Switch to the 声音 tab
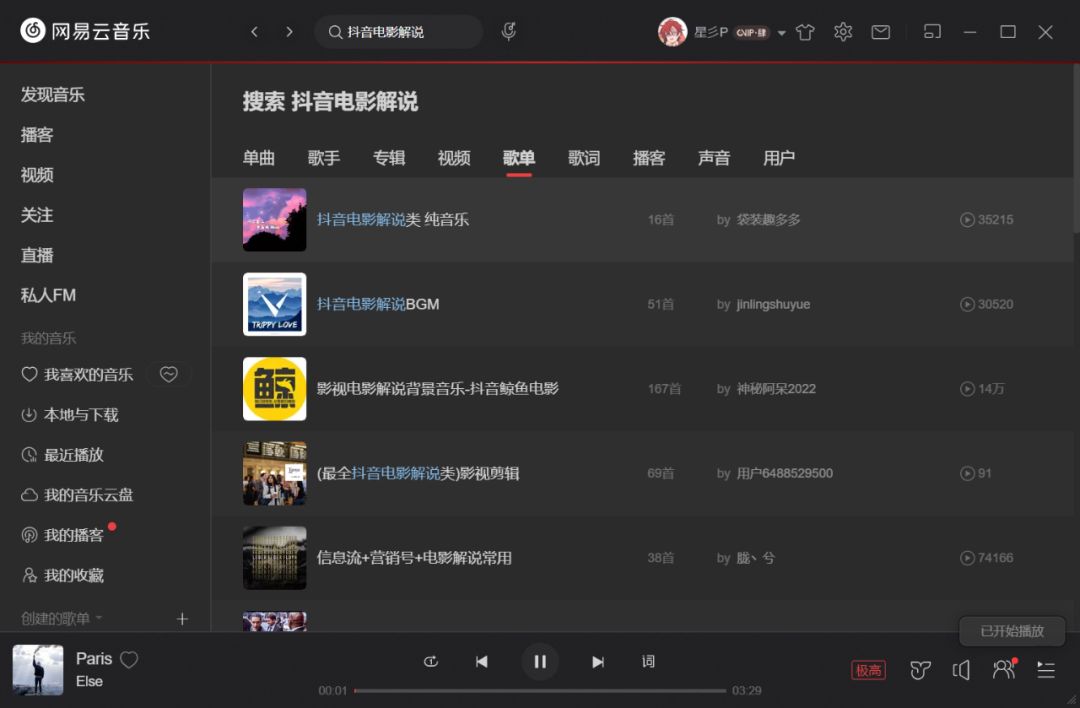The width and height of the screenshot is (1080, 708). pos(714,158)
